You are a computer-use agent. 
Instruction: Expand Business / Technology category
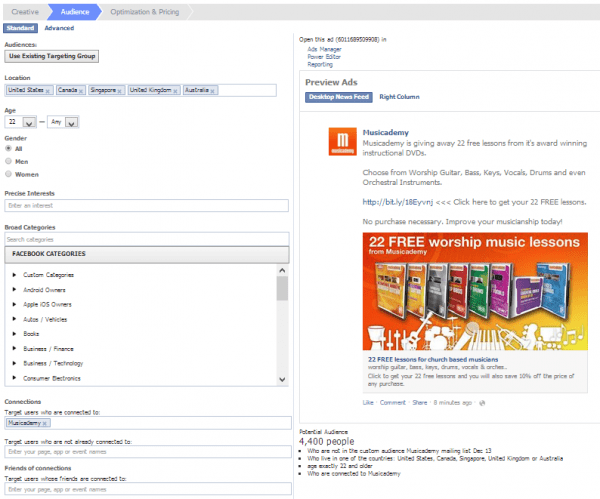coord(14,363)
